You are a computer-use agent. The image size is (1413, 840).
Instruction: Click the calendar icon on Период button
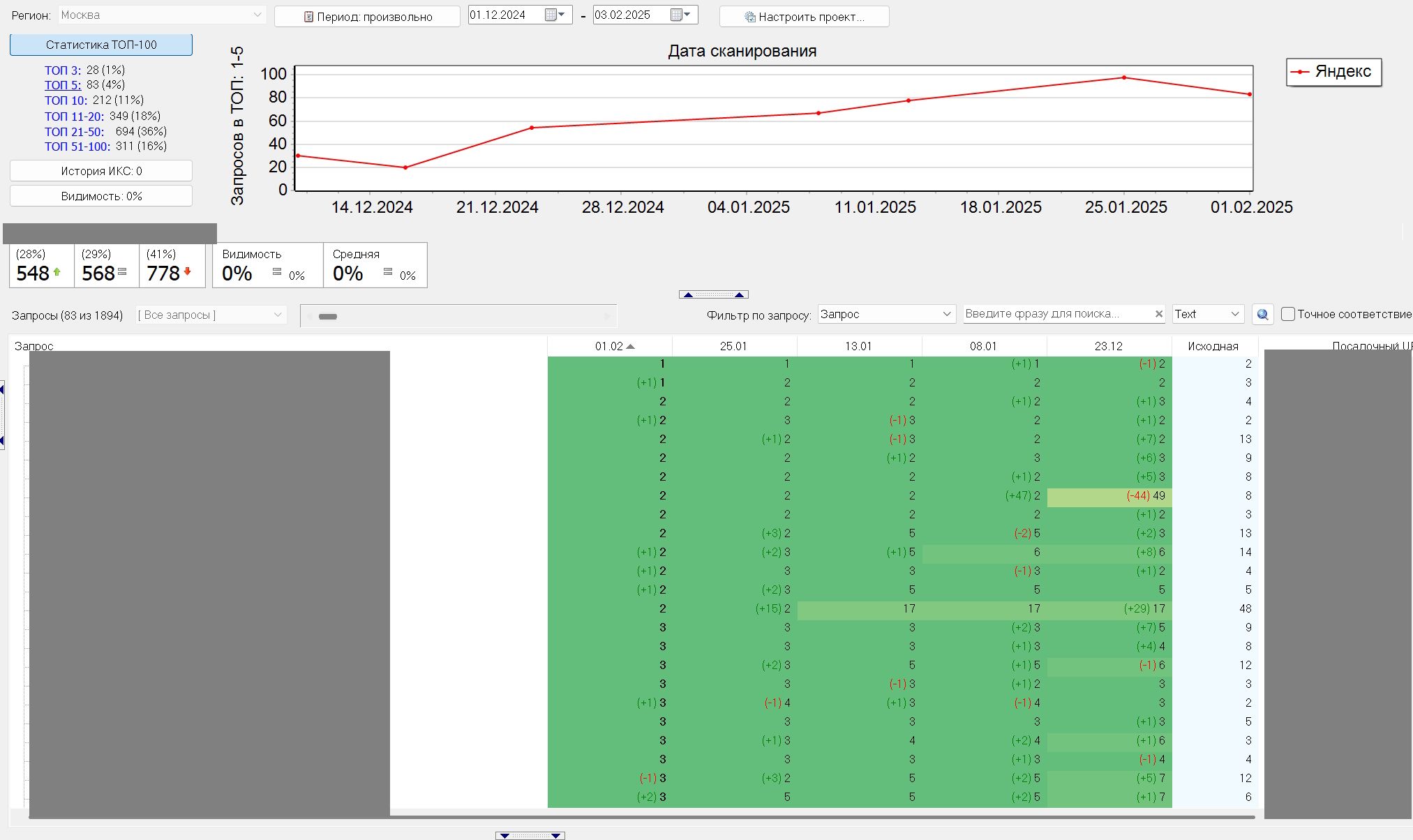click(x=308, y=17)
